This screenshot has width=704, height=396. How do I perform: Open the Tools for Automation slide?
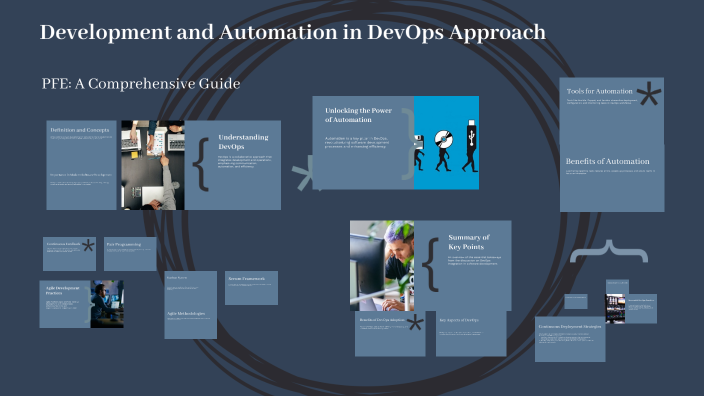[x=612, y=111]
